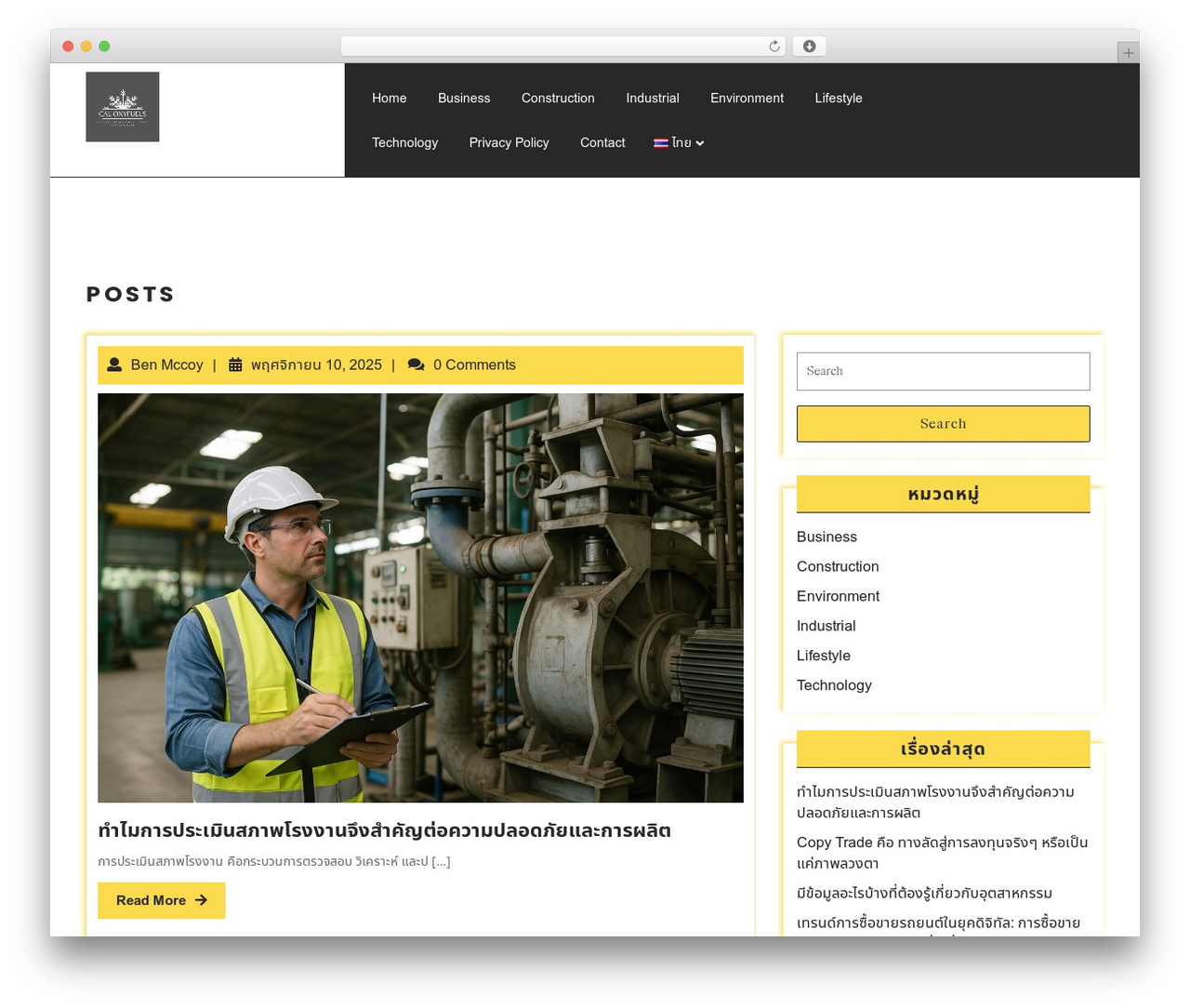Open the Contact page

point(602,143)
